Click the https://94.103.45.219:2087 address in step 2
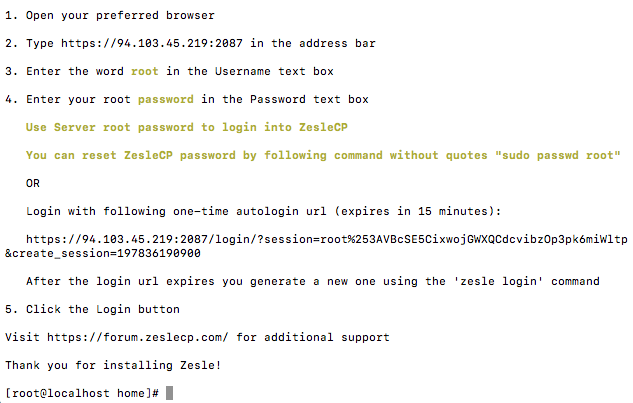Screen dimensions: 633x403 coord(152,43)
